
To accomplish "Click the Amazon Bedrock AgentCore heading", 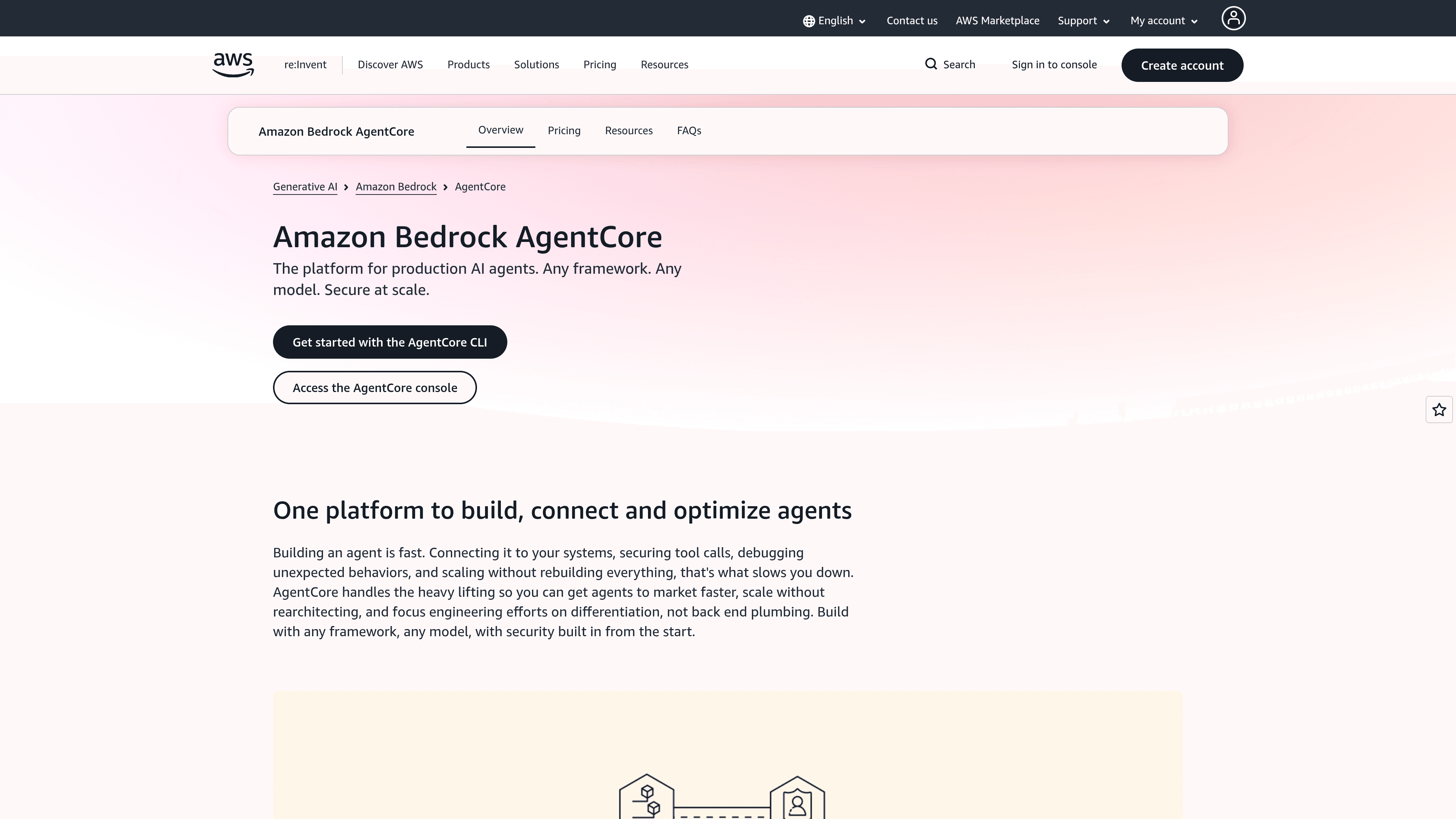I will click(x=468, y=237).
